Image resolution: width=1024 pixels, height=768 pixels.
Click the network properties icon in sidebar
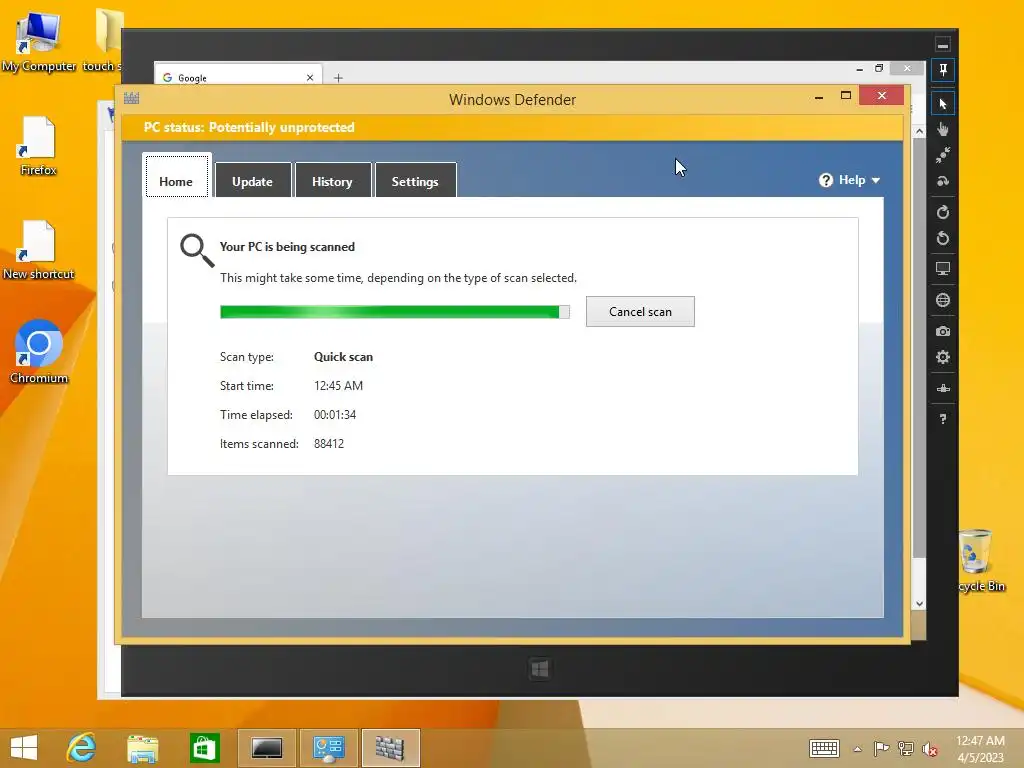point(942,389)
